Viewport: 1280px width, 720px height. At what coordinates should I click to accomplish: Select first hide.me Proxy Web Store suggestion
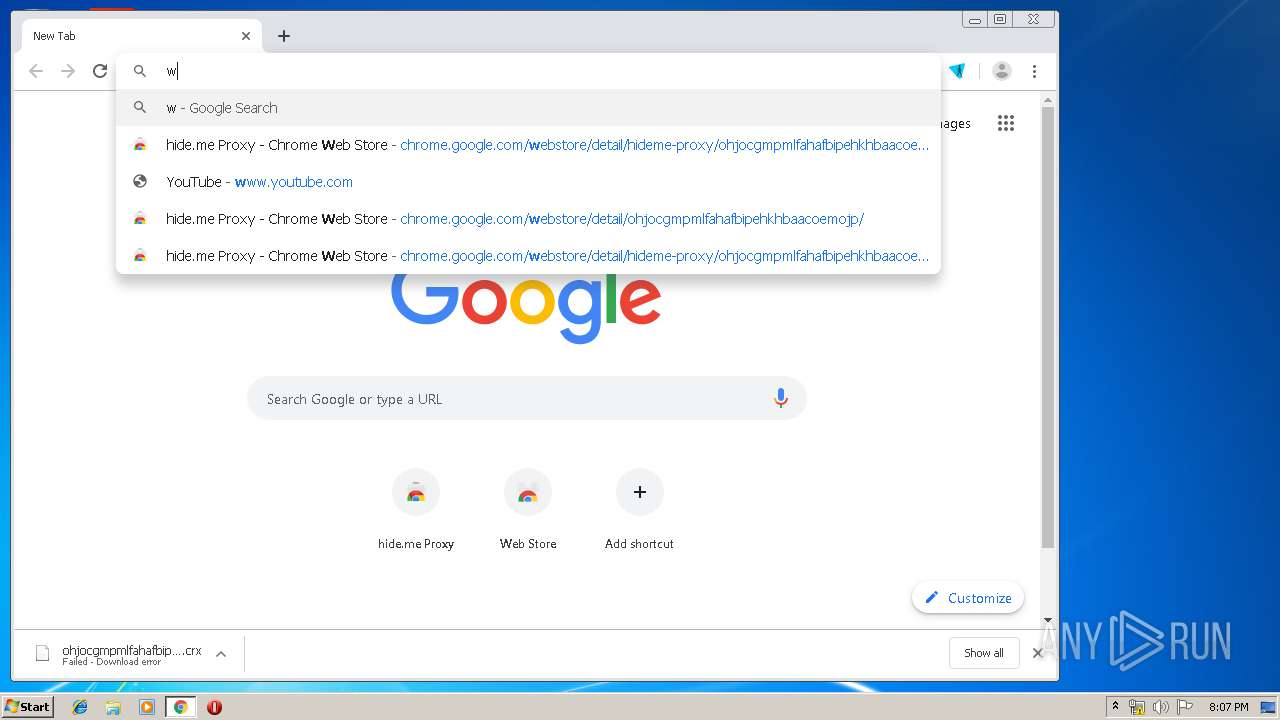[x=528, y=145]
